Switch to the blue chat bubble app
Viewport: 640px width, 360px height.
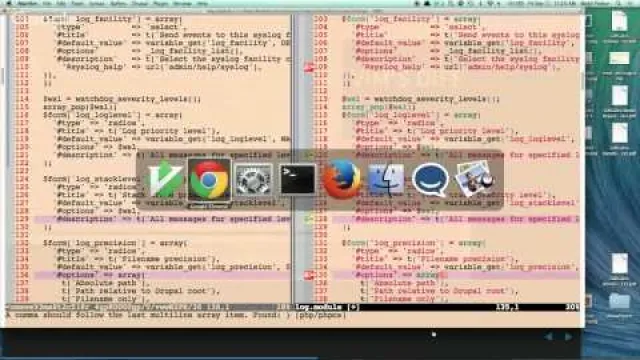coord(430,180)
